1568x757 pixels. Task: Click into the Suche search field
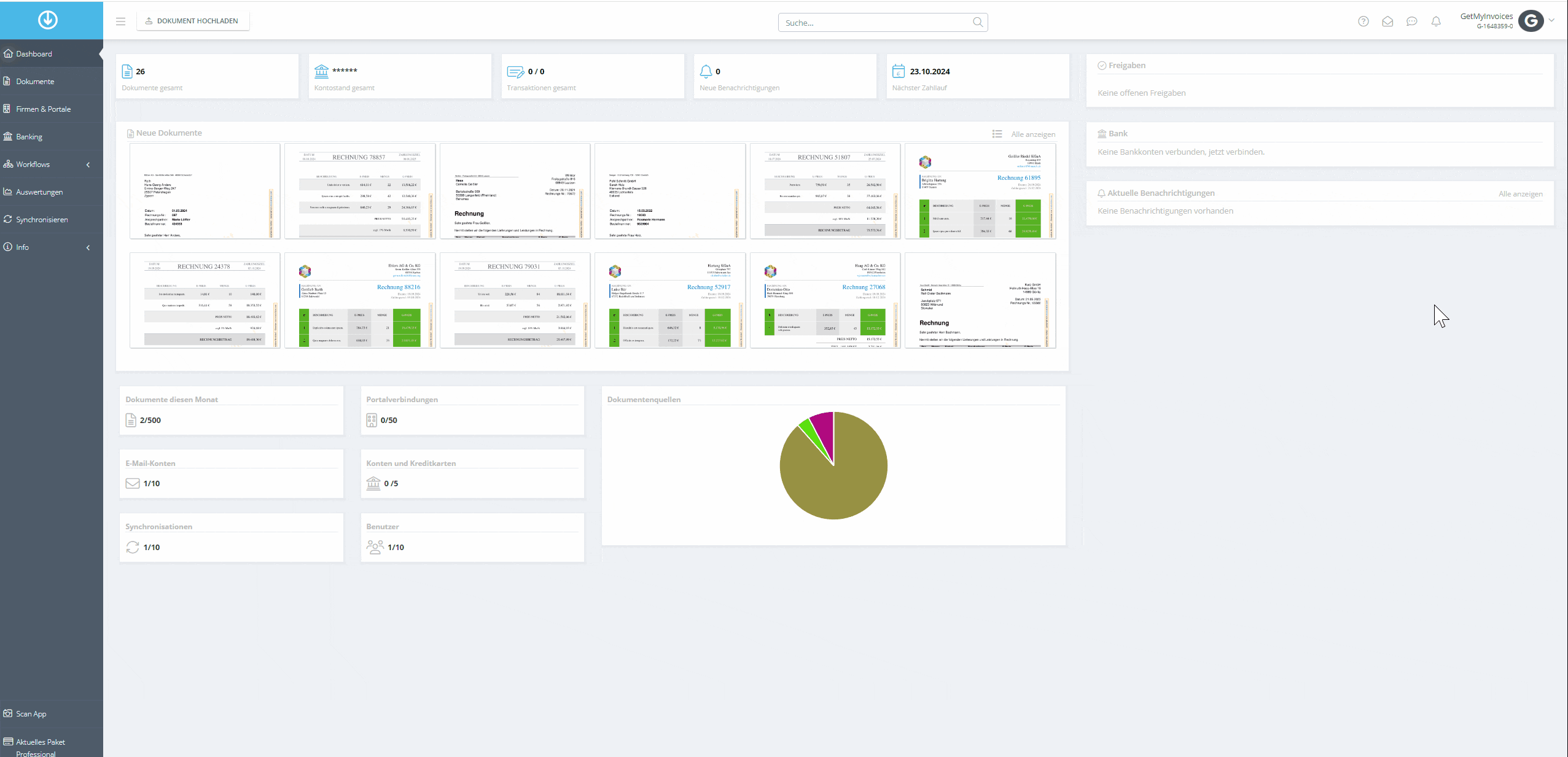coord(875,23)
